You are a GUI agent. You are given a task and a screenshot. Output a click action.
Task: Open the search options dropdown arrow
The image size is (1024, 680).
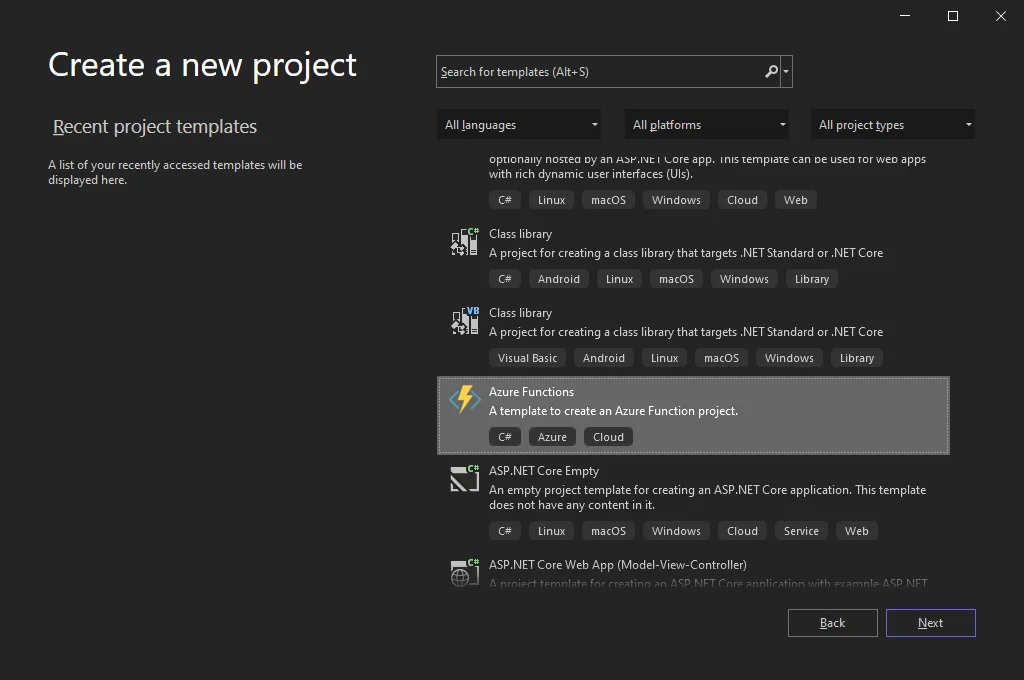pos(787,72)
